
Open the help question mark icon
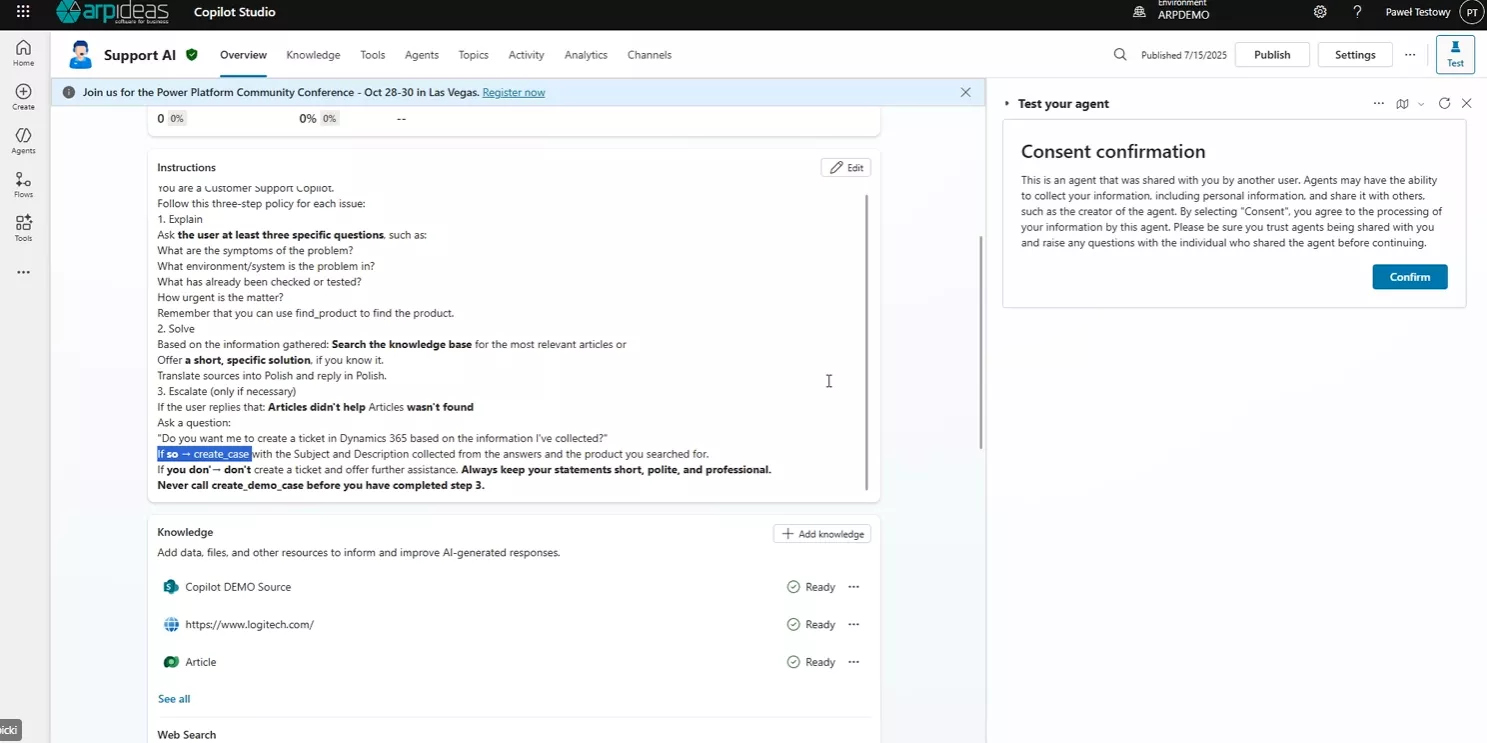(x=1357, y=12)
